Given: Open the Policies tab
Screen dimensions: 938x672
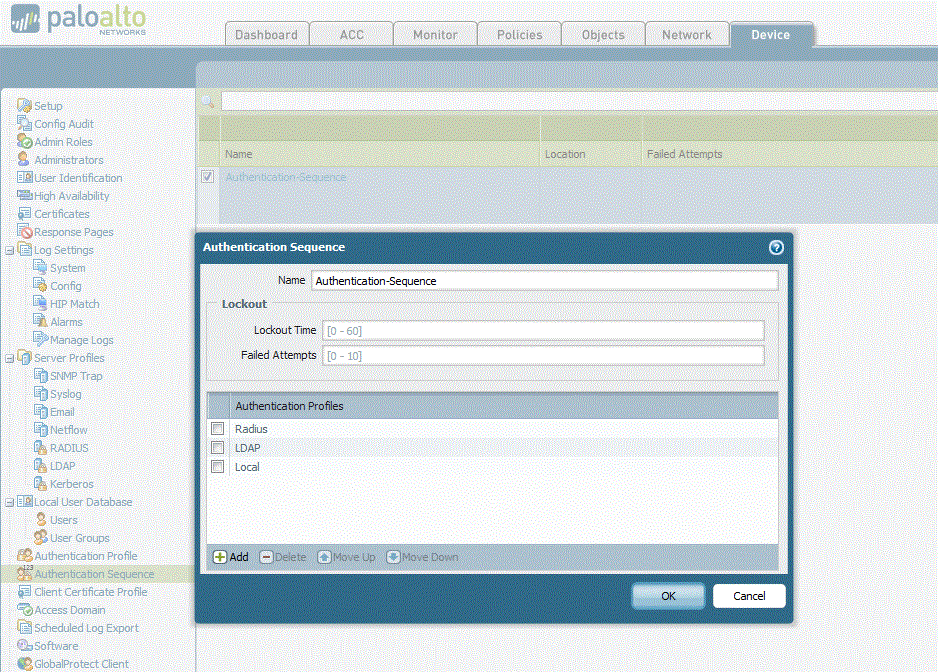Looking at the screenshot, I should click(520, 35).
